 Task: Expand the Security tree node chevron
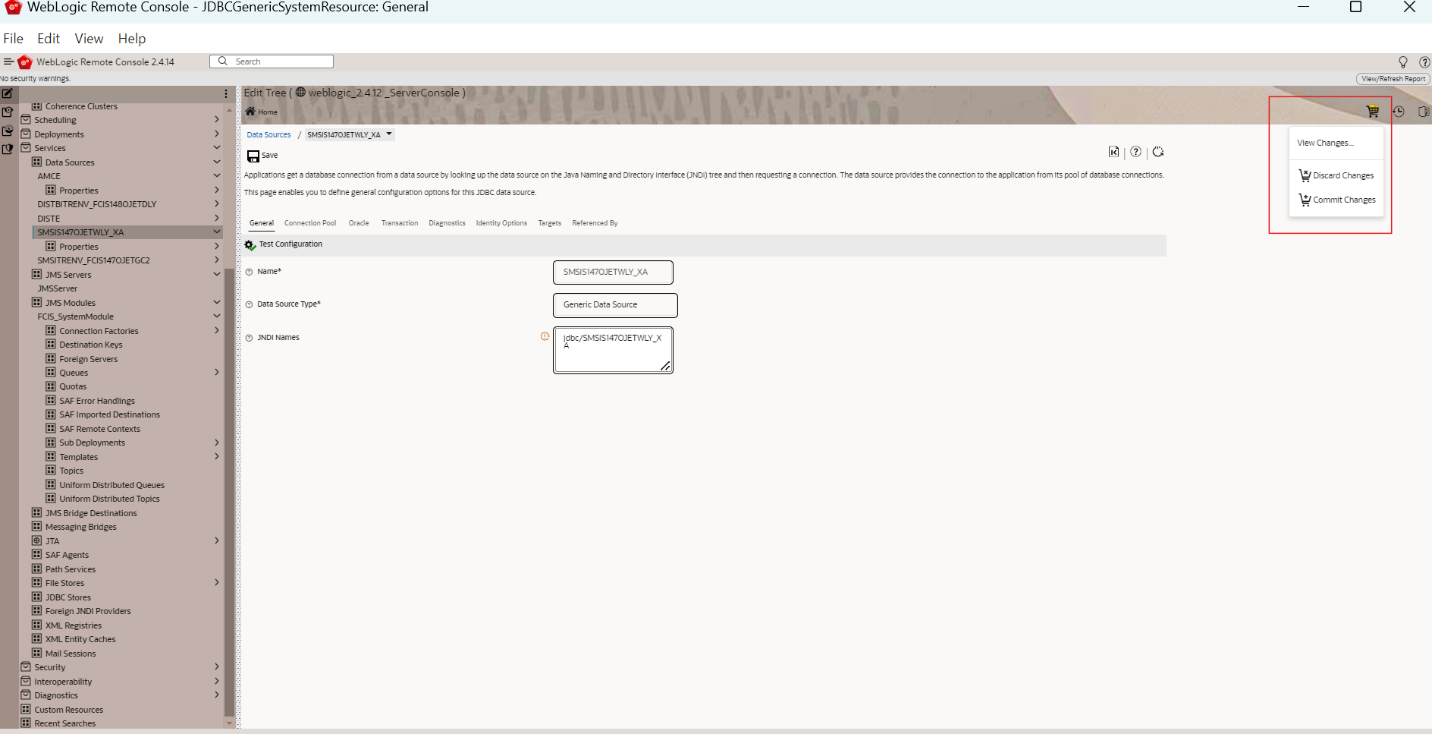(217, 667)
